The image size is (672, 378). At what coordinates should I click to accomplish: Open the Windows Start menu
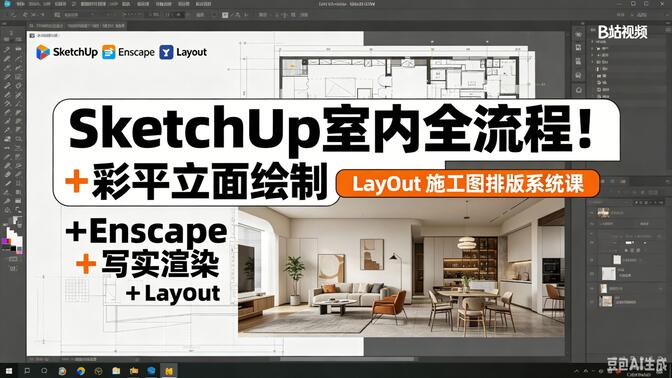coord(9,371)
